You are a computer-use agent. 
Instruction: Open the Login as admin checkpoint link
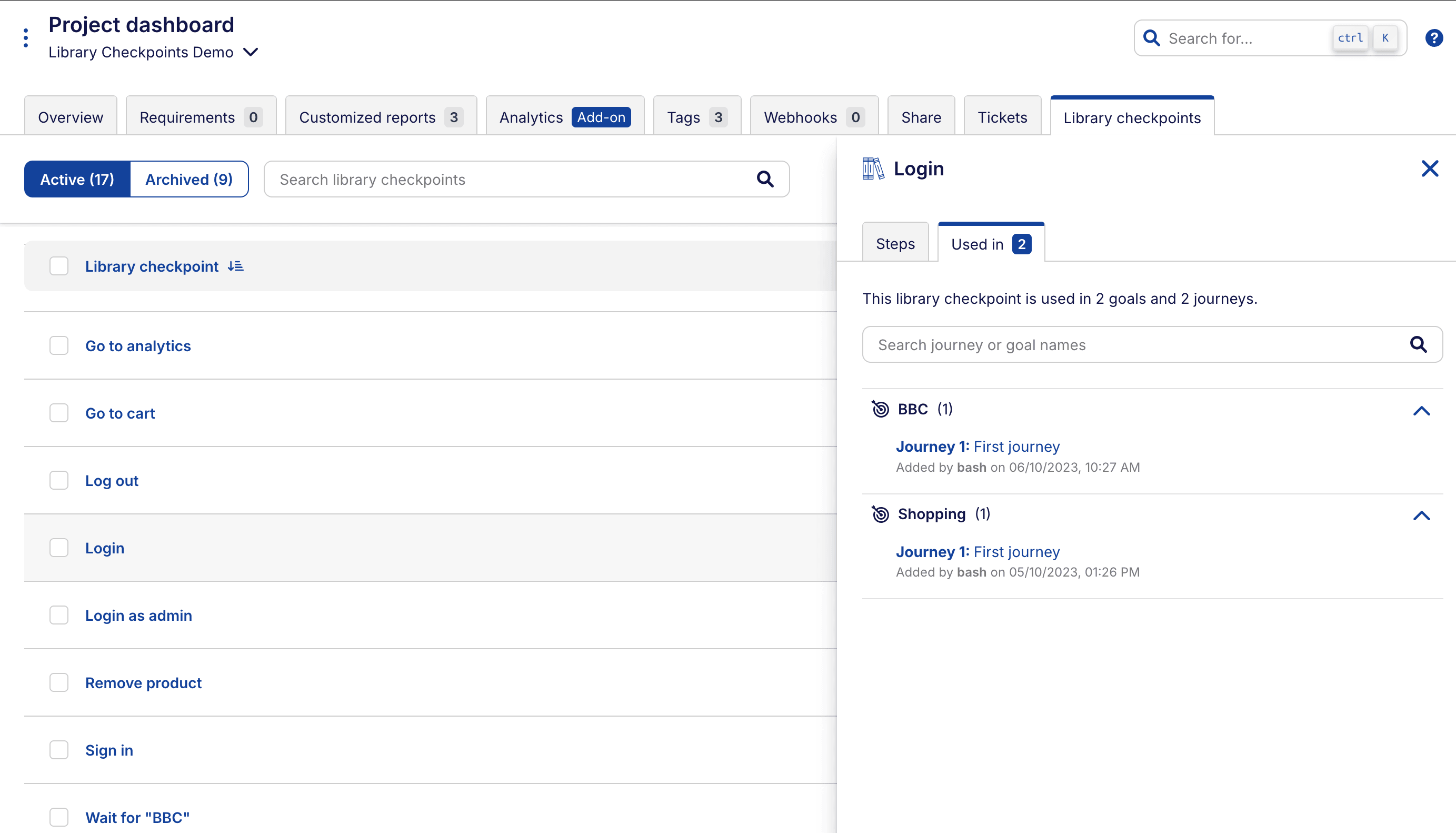click(x=138, y=616)
